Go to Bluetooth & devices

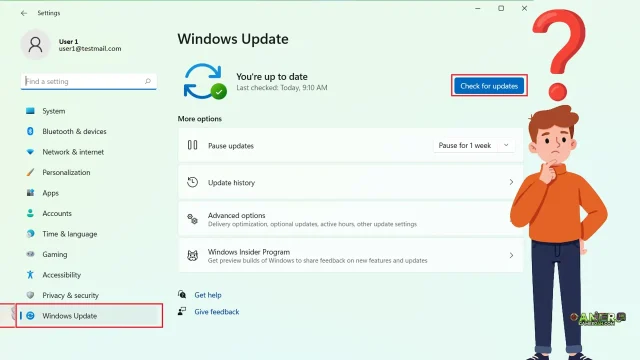tap(74, 131)
